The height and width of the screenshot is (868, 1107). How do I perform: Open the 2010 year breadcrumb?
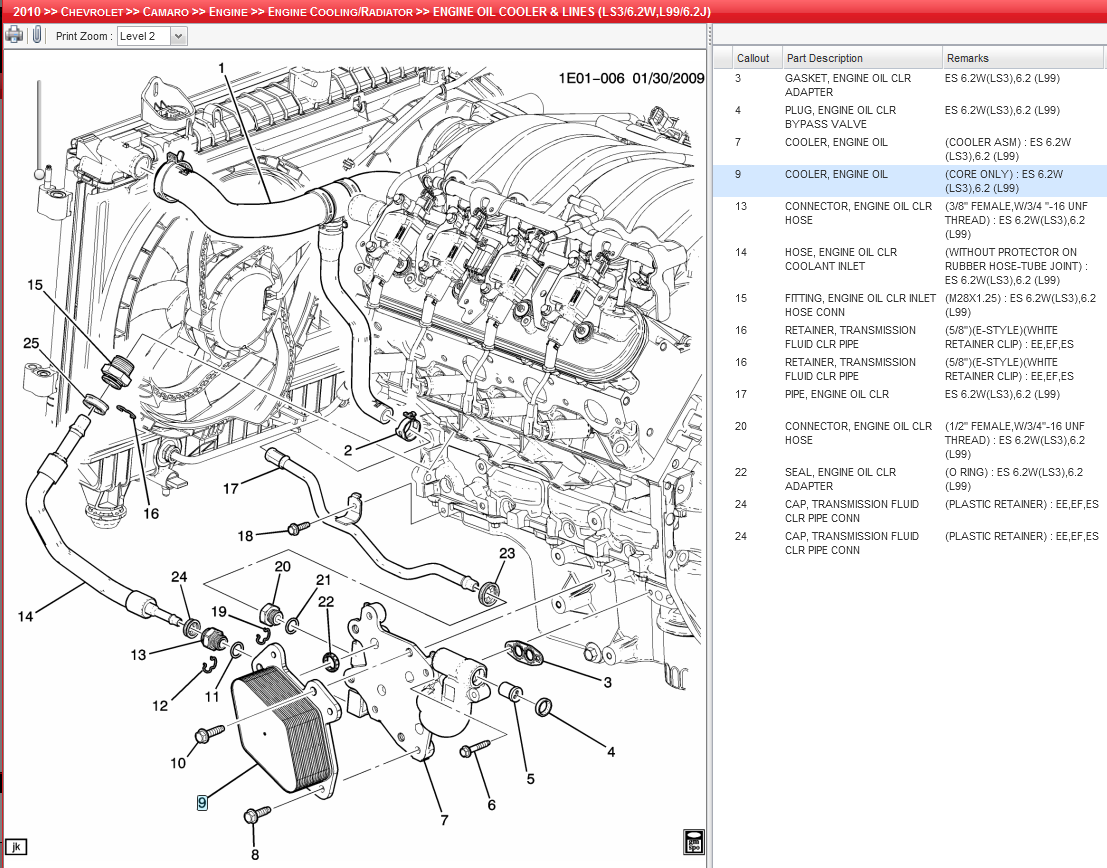click(x=28, y=12)
